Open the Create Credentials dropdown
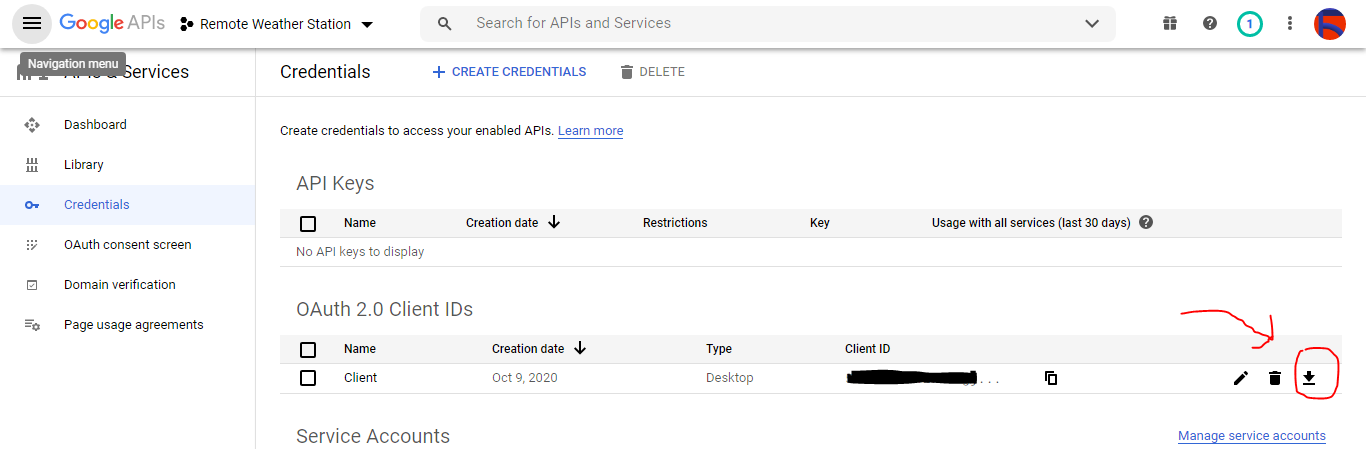Screen dimensions: 1366x449 tap(509, 72)
